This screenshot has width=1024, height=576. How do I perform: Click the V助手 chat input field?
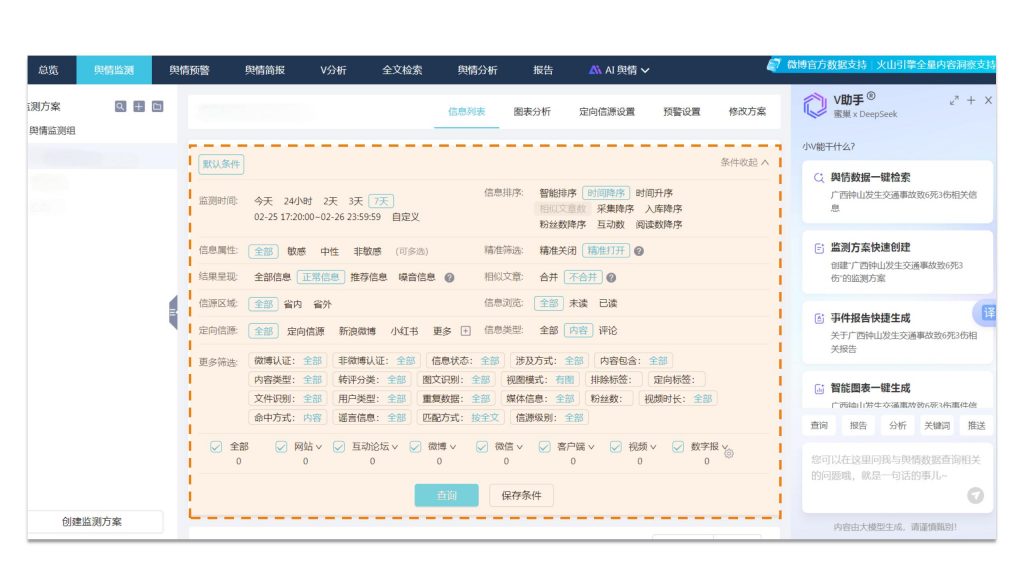(x=897, y=477)
